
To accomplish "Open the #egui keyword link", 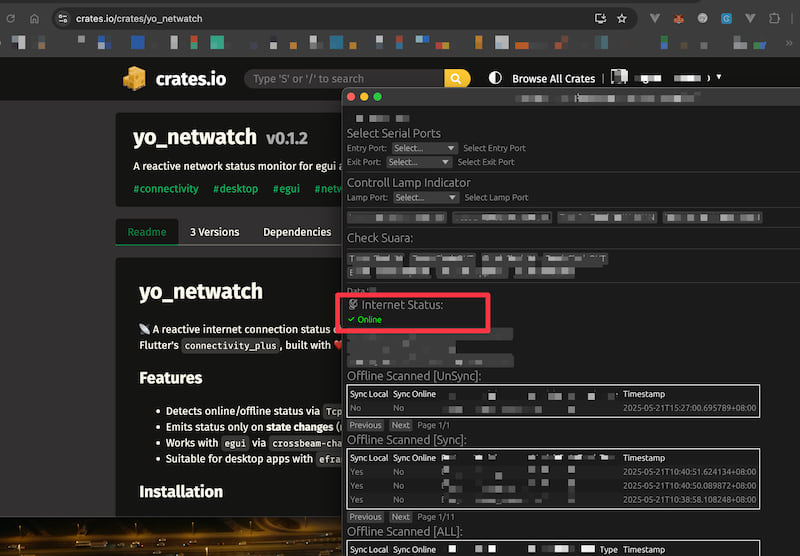I will tap(286, 189).
